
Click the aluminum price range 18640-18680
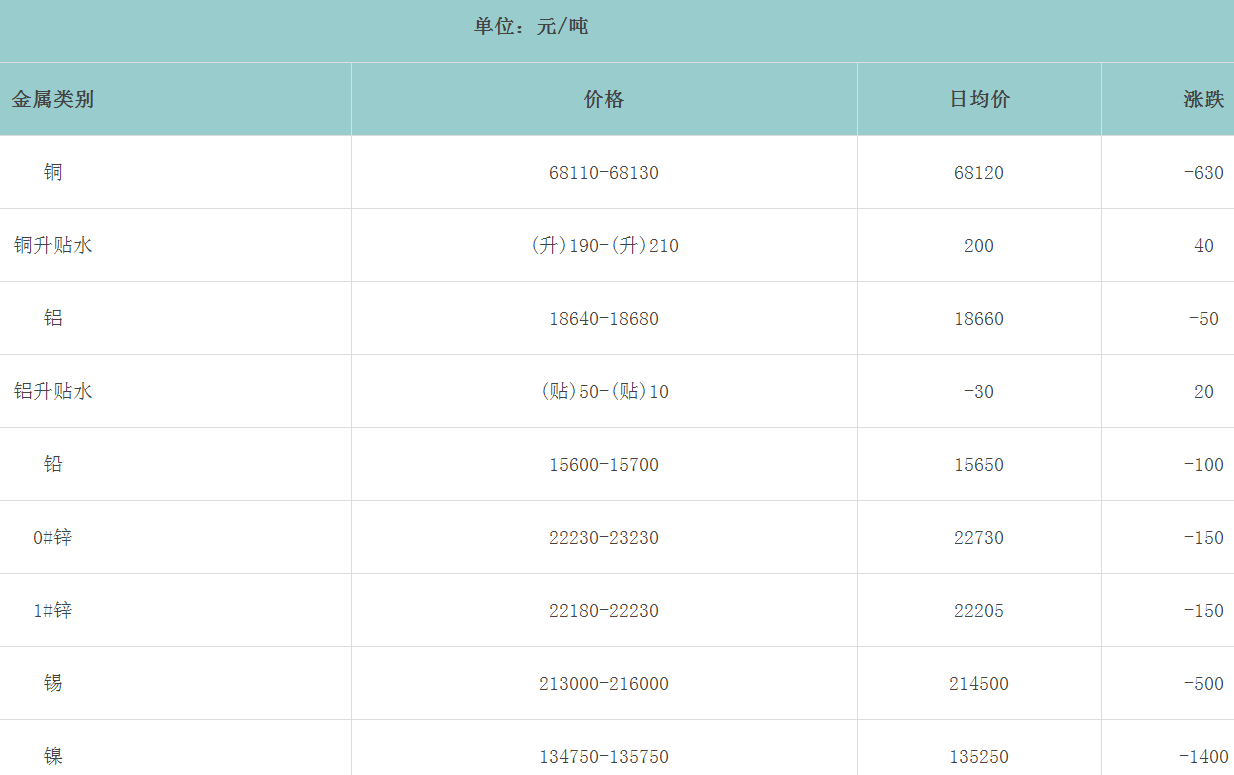pos(604,319)
